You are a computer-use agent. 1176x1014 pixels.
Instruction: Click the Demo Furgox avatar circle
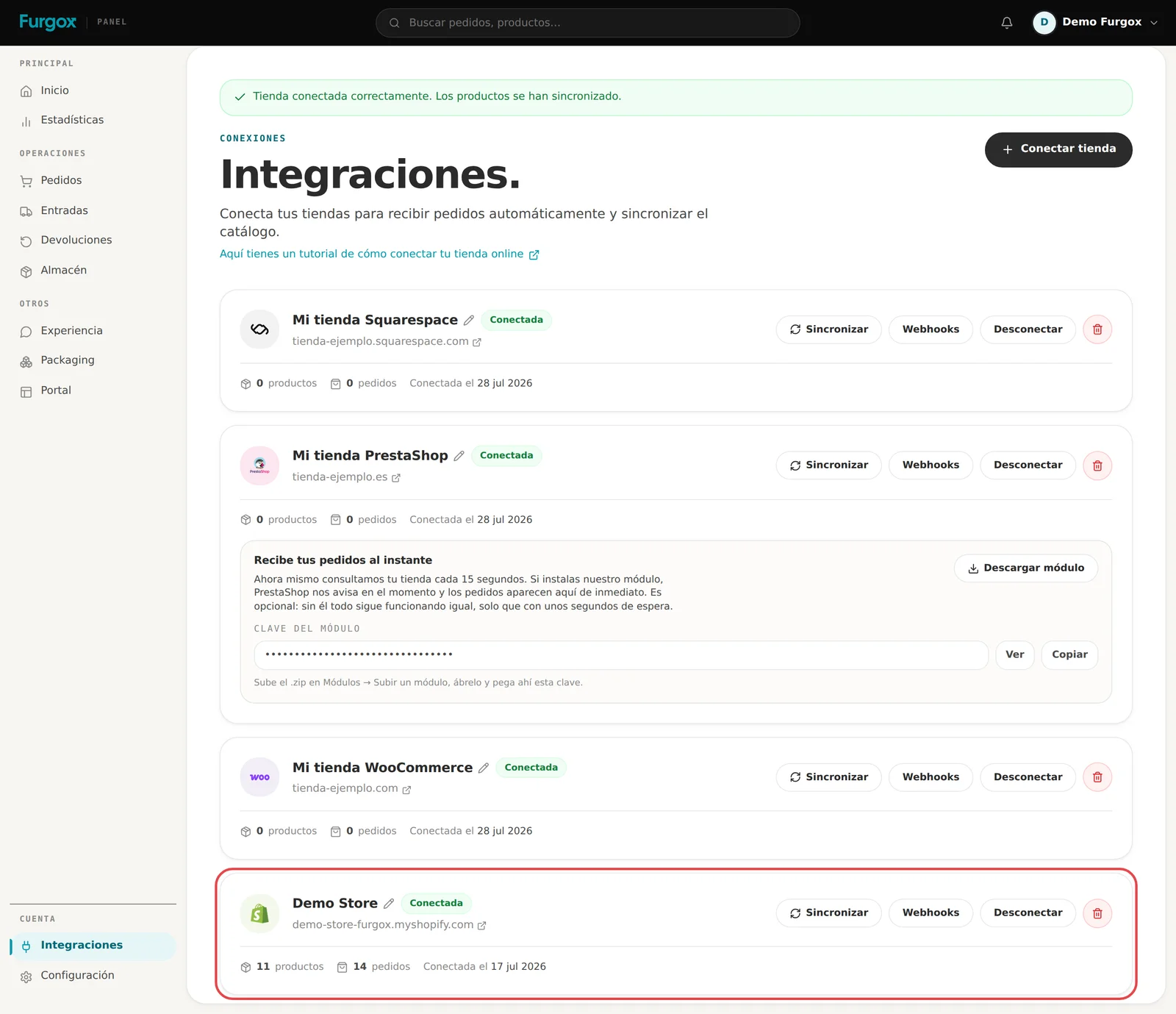(1044, 23)
